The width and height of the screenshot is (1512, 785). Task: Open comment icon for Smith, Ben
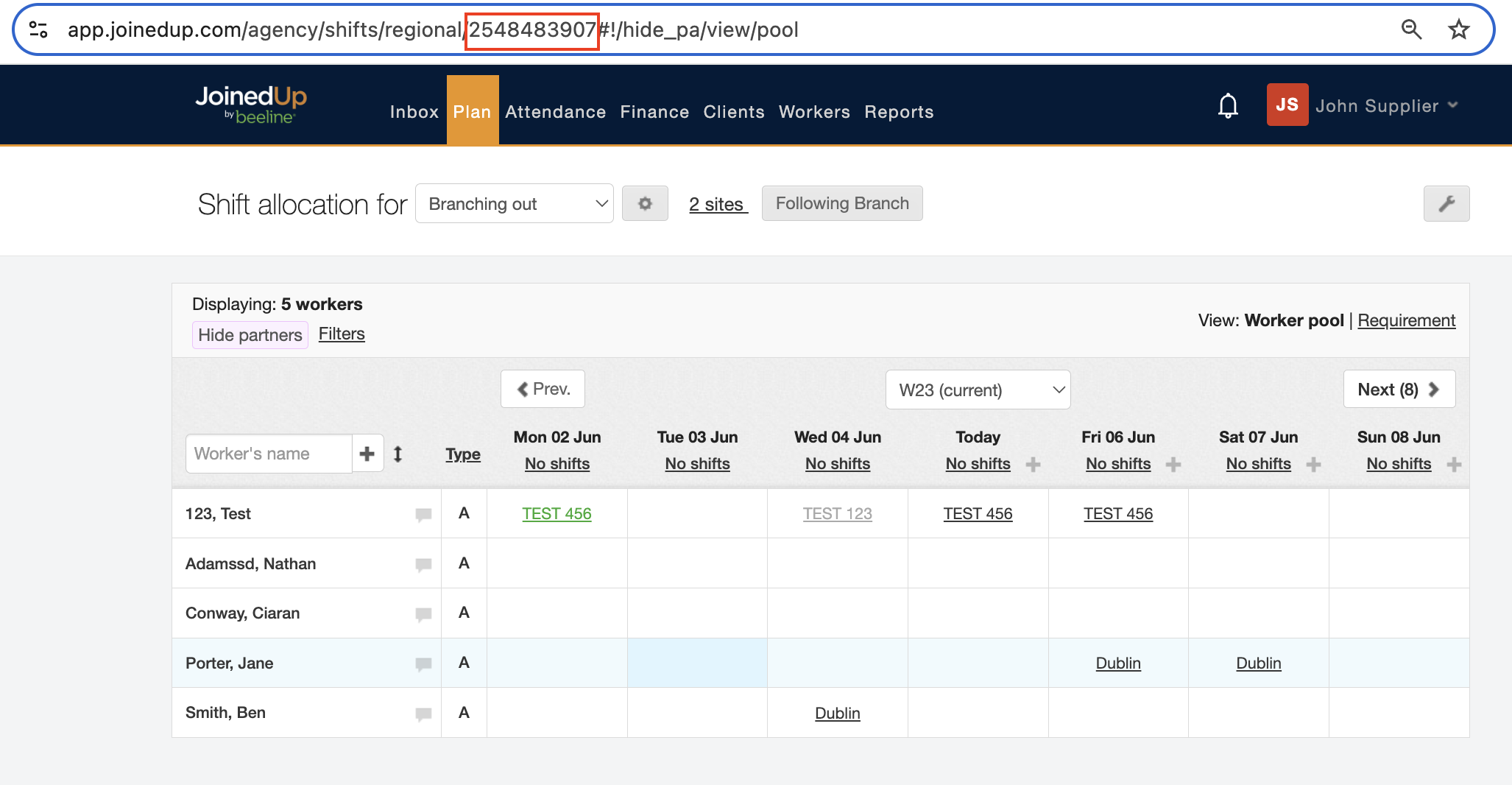(423, 714)
